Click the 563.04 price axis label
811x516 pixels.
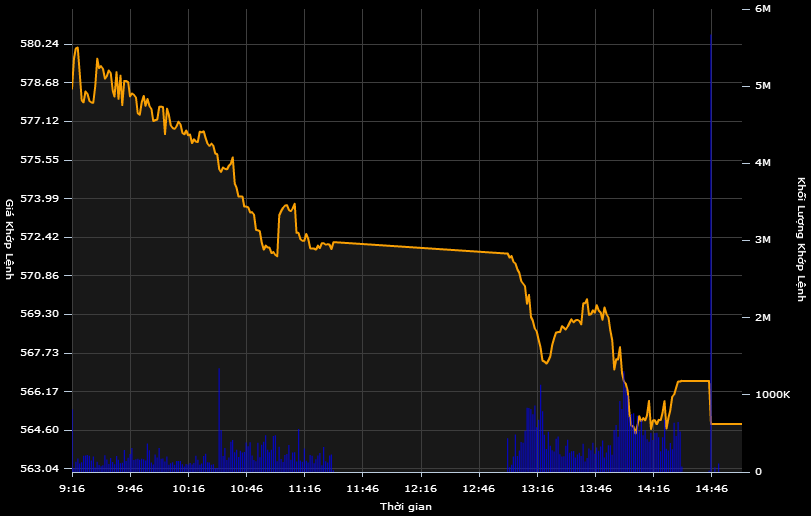pyautogui.click(x=40, y=469)
